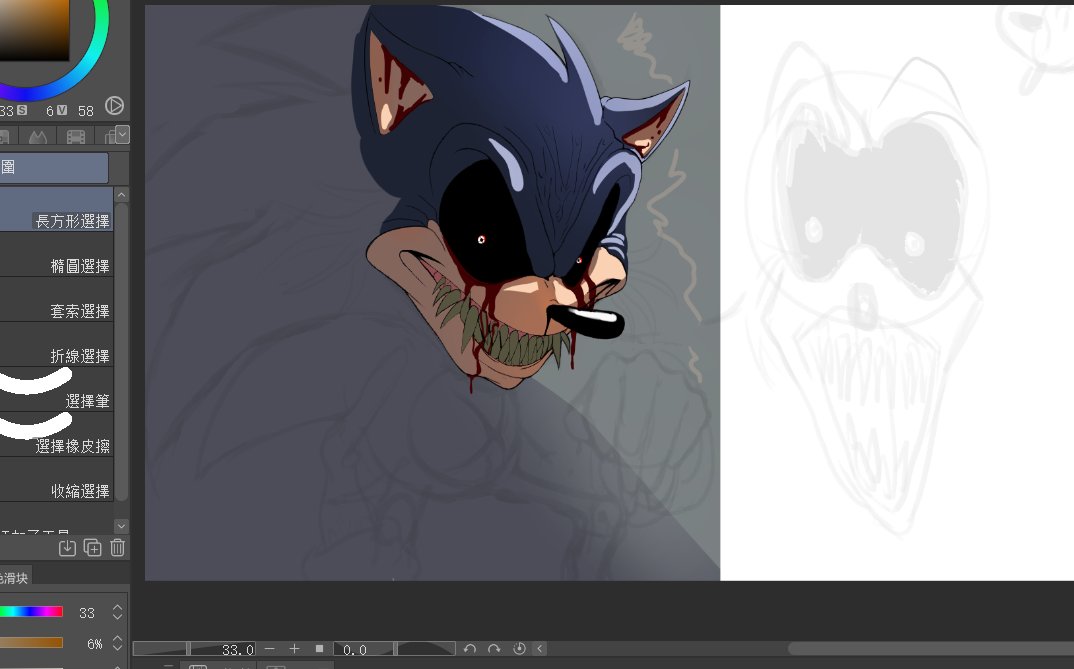Adjust the rainbow hue slider bar

pos(32,611)
